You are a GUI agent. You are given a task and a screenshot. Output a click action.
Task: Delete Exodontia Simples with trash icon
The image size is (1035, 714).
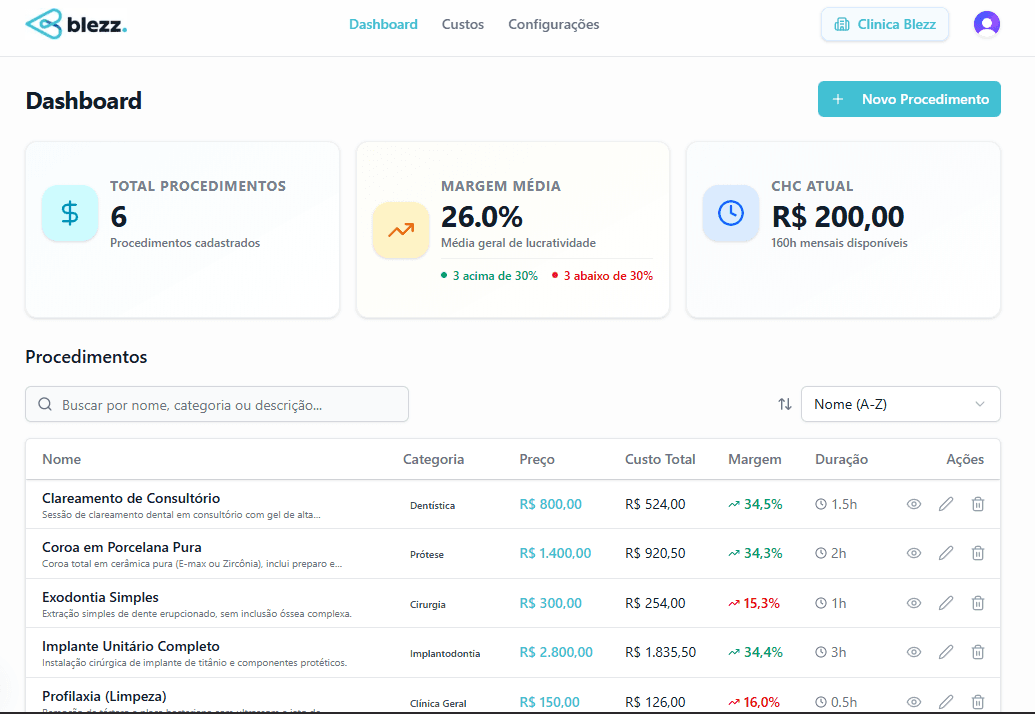(x=978, y=603)
